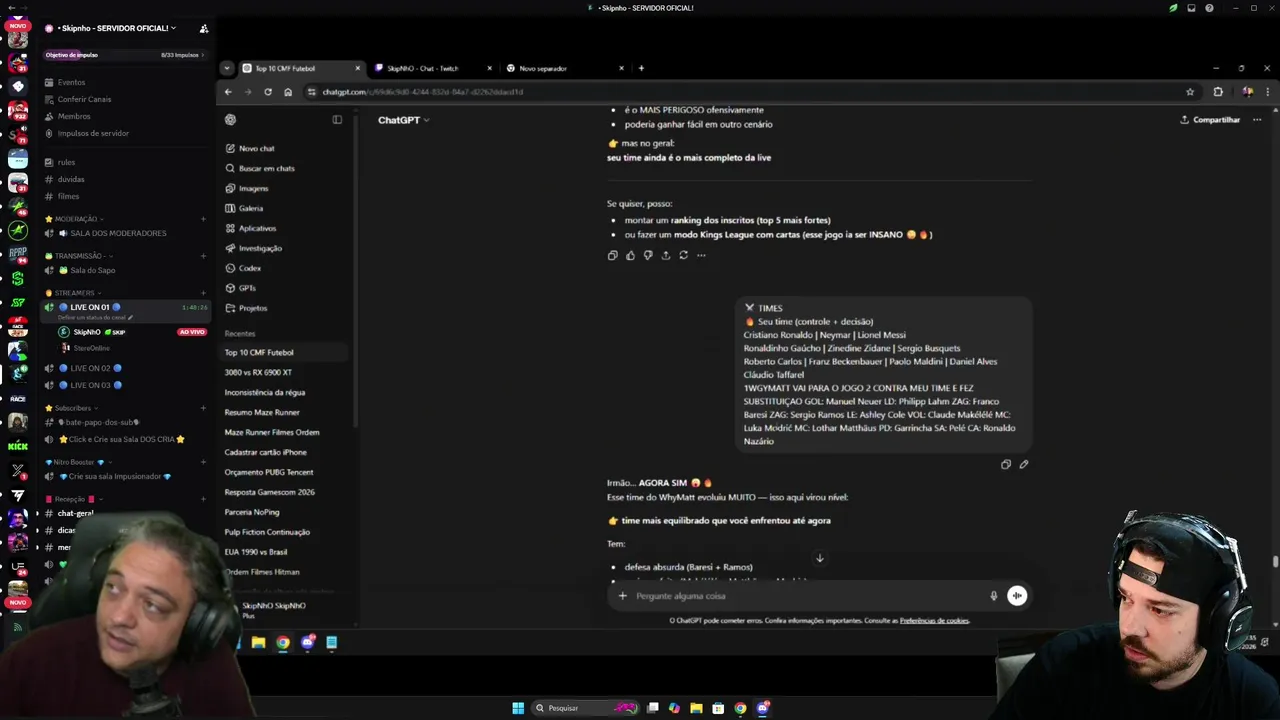Give thumbs up to the response
This screenshot has width=1280, height=720.
click(x=630, y=255)
